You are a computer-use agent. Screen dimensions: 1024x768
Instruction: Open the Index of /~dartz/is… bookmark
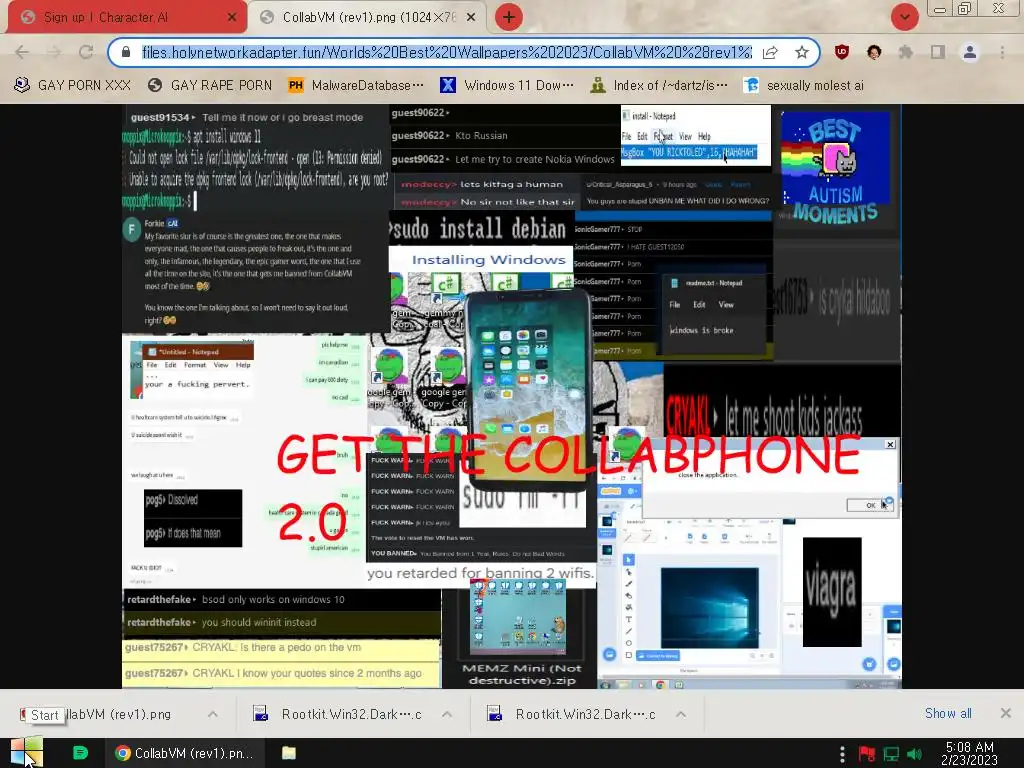coord(659,86)
